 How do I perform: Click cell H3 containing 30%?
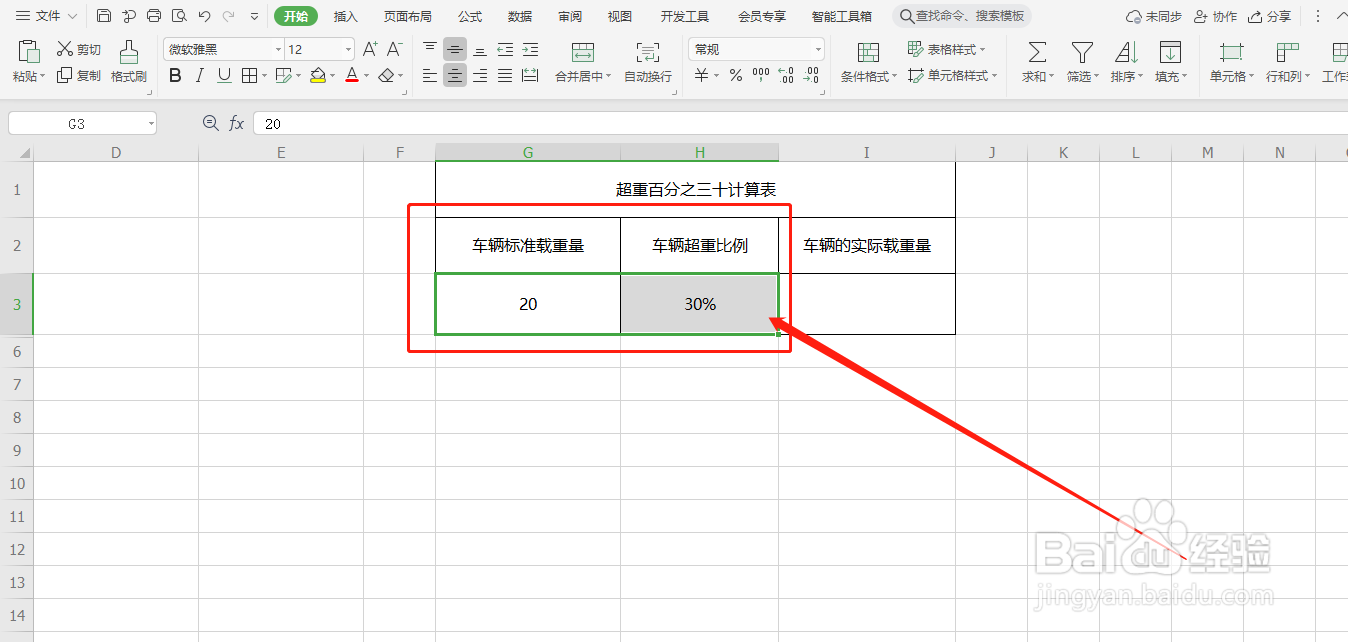(700, 304)
